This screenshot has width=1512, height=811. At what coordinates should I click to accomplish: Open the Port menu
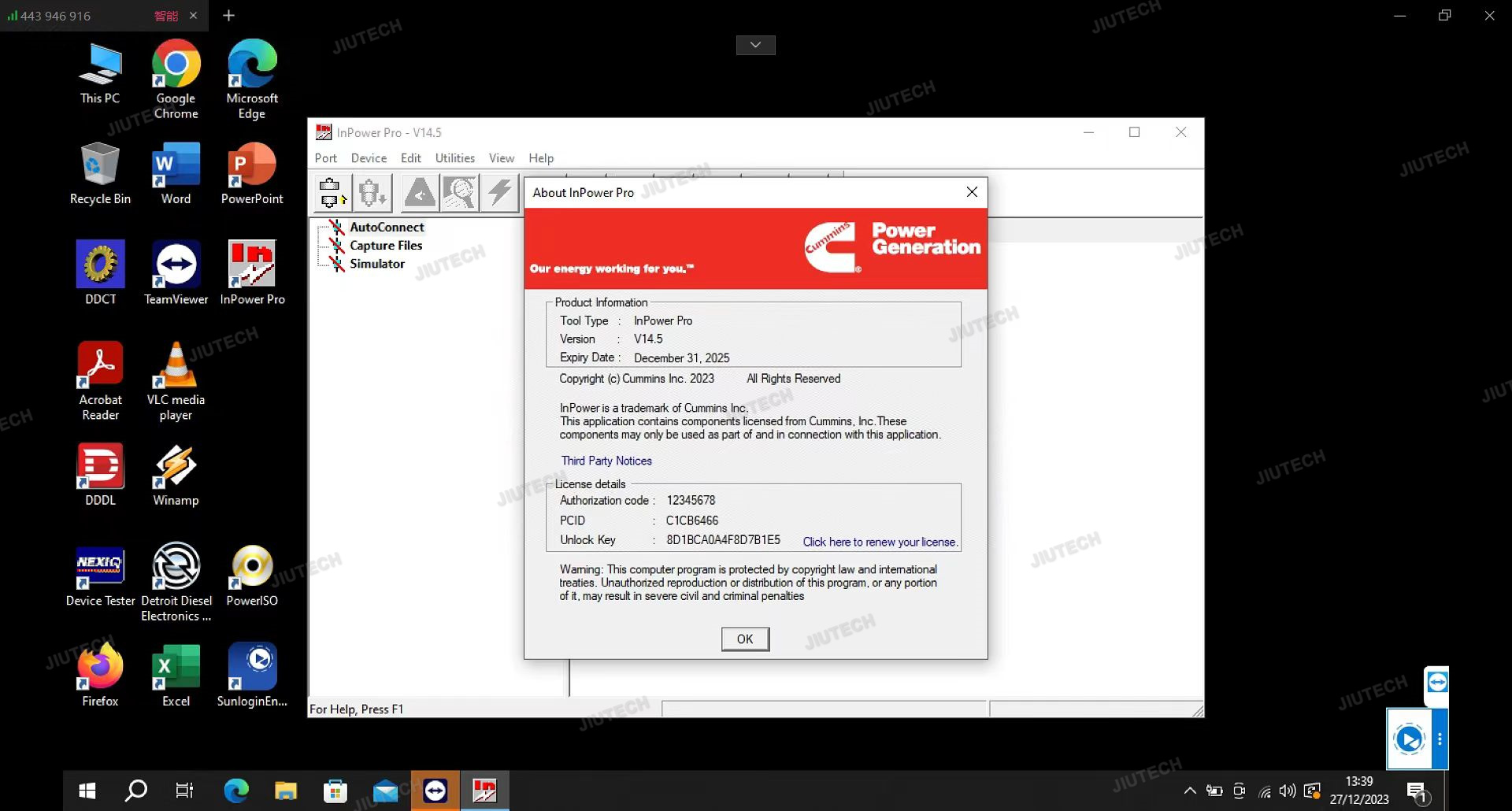point(326,158)
